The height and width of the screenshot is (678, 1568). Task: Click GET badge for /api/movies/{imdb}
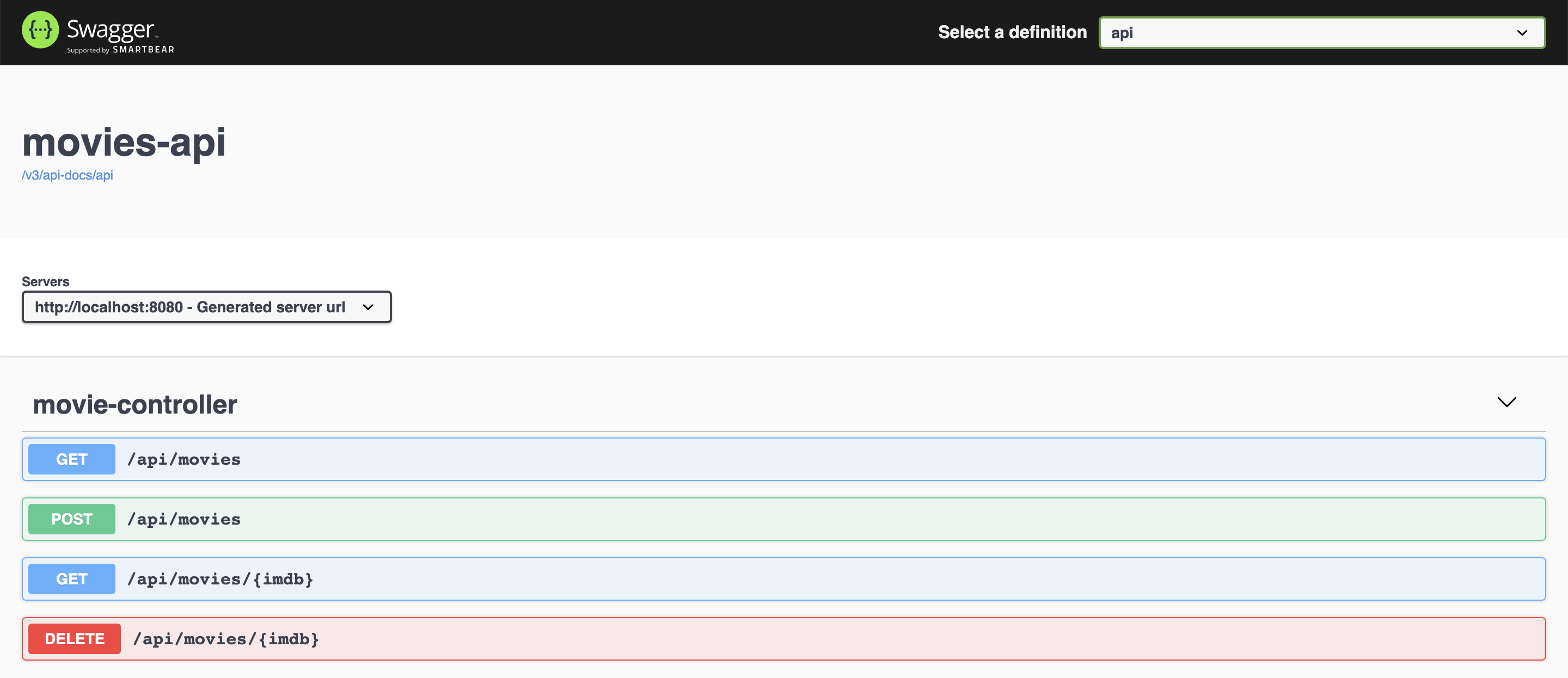coord(71,579)
